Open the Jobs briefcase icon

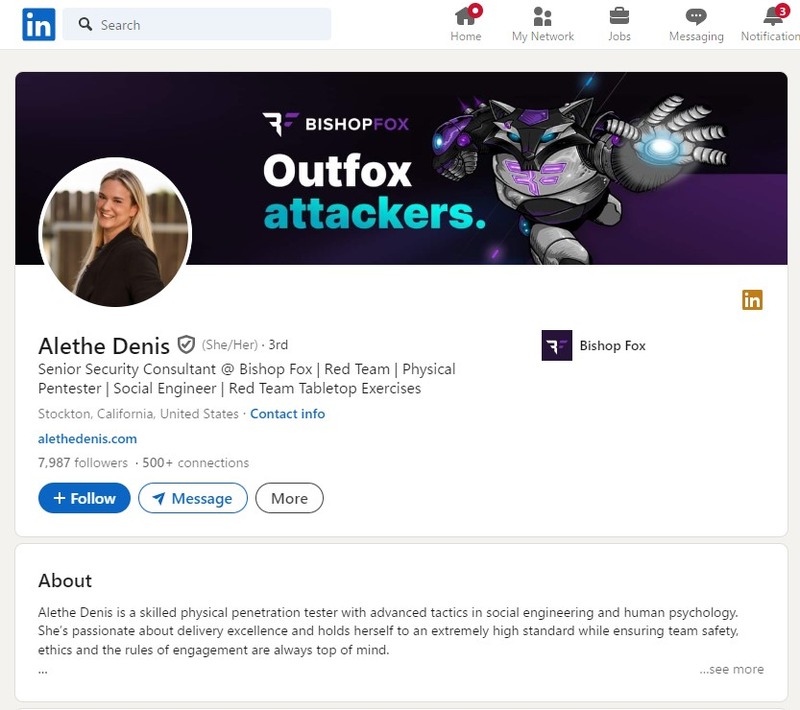[619, 17]
